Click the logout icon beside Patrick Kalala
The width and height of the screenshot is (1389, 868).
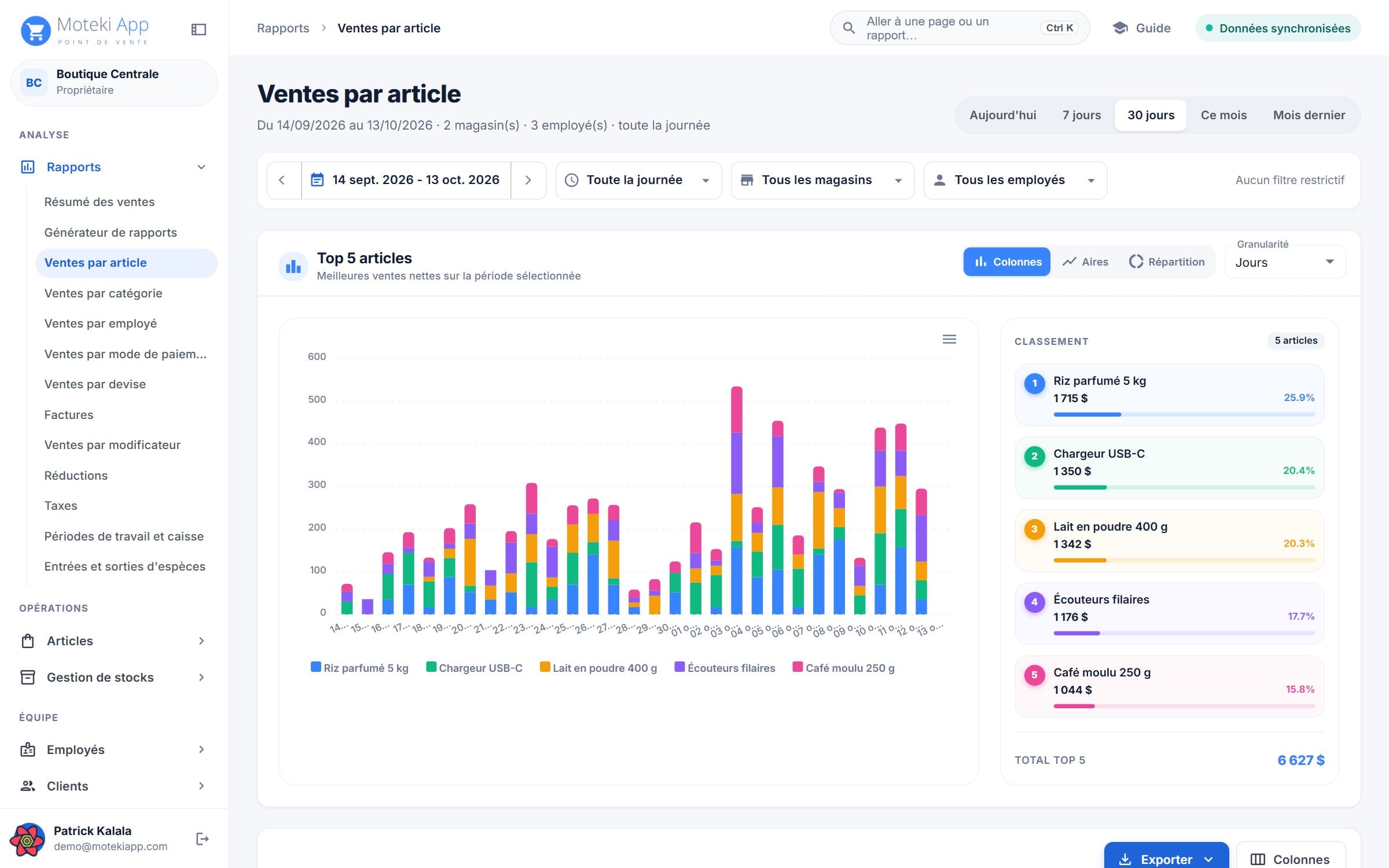202,838
